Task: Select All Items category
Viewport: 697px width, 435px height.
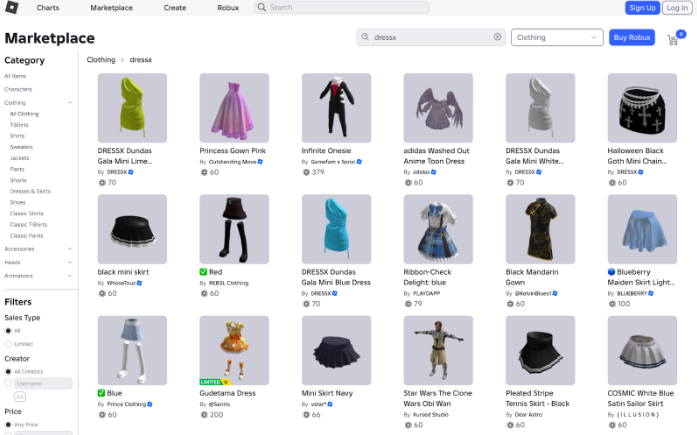Action: [x=15, y=76]
